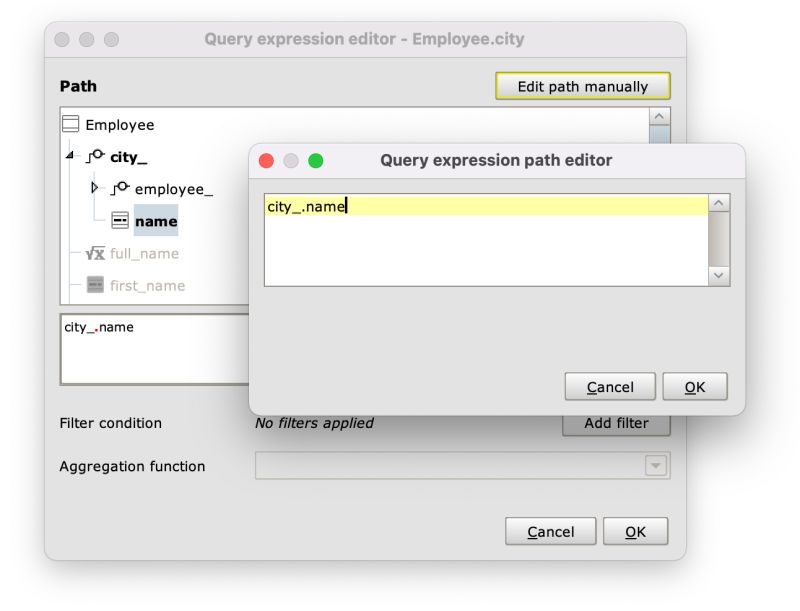Select the Employee root label

[x=120, y=125]
